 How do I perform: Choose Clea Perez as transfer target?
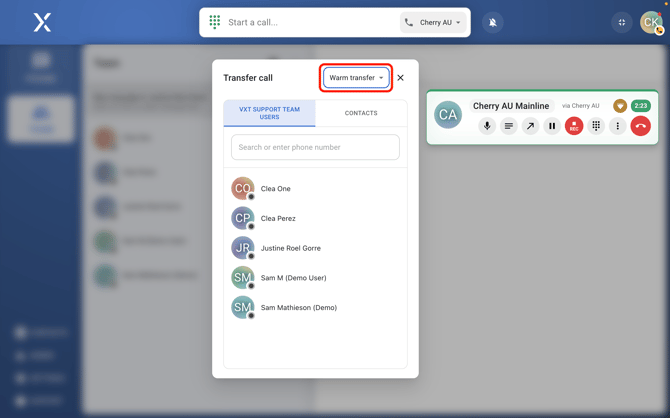coord(278,218)
